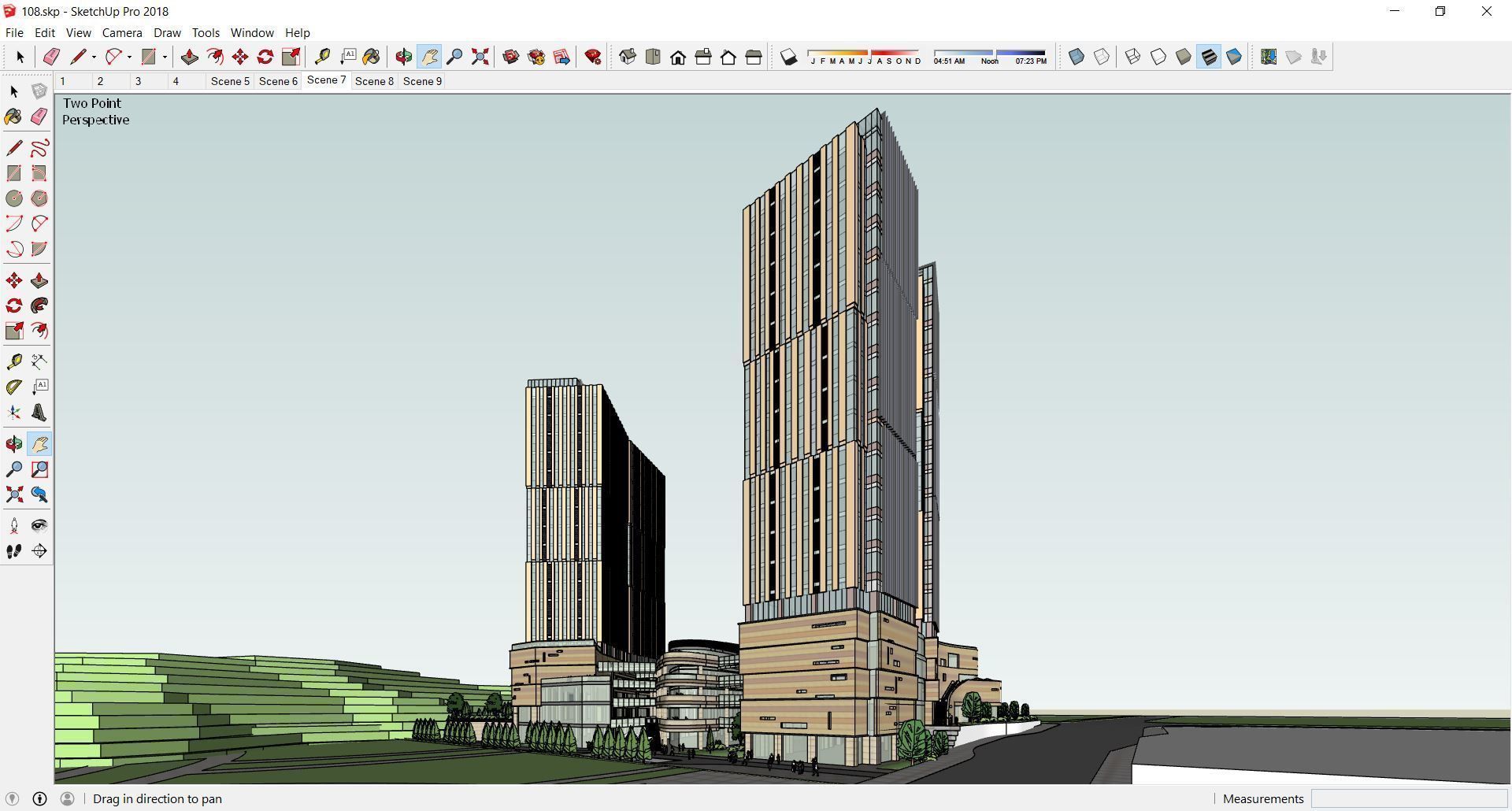Click the credits info status icon
Viewport: 1512px width, 811px height.
click(x=39, y=798)
